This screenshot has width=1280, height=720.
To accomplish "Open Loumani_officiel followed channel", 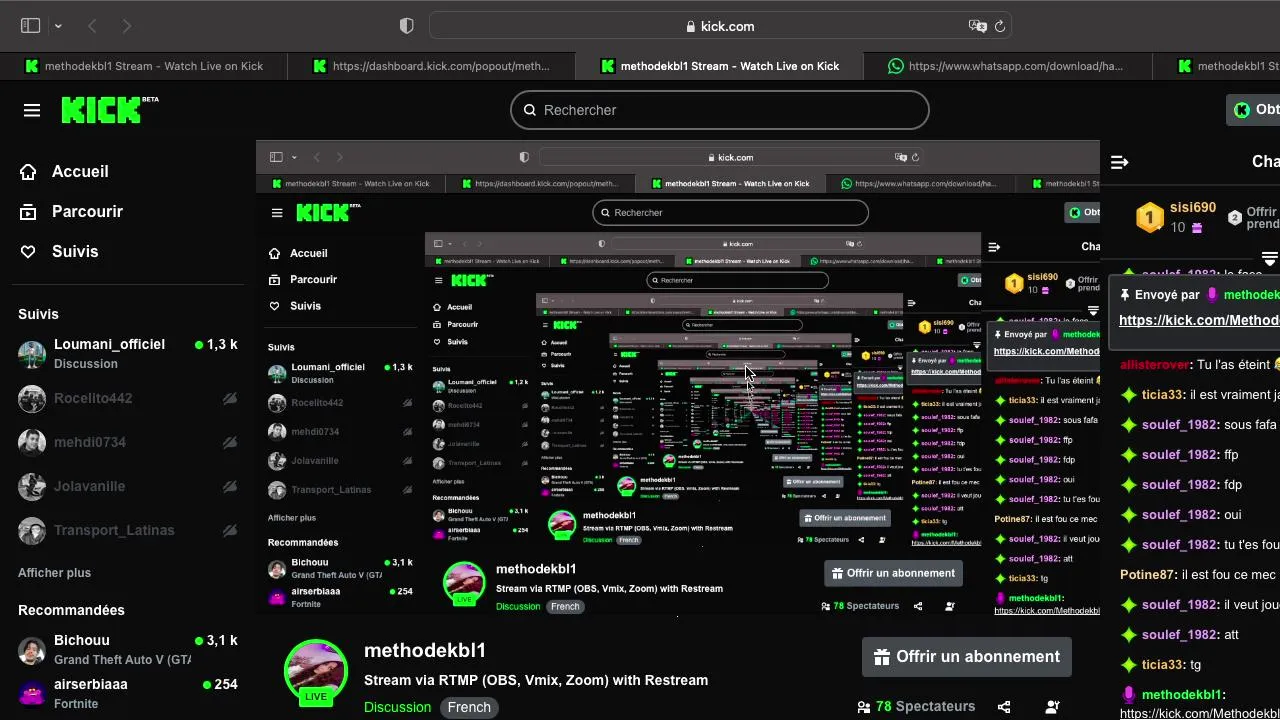I will 128,353.
